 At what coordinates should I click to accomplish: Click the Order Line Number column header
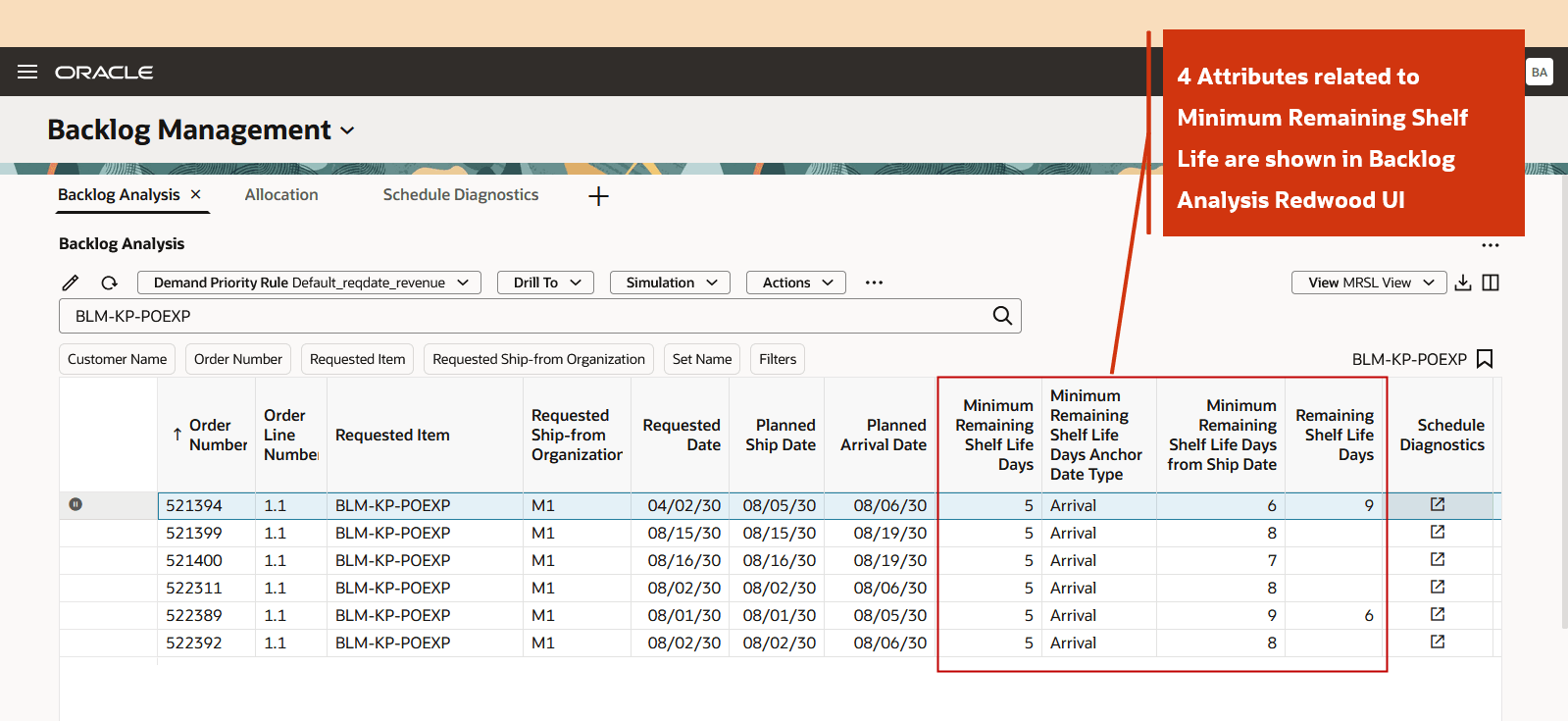(x=290, y=435)
